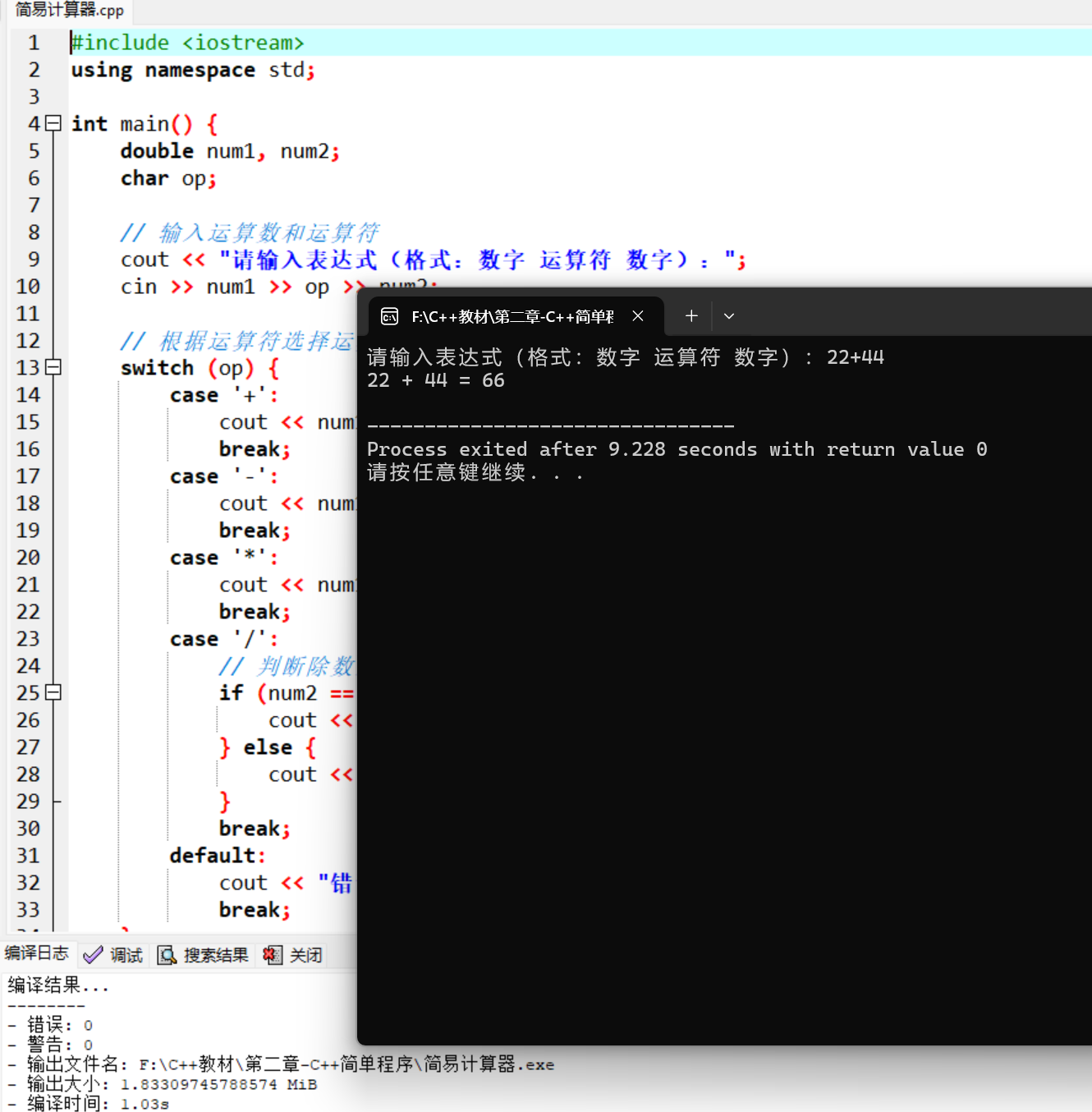Click the "default:" label in the code

click(218, 856)
